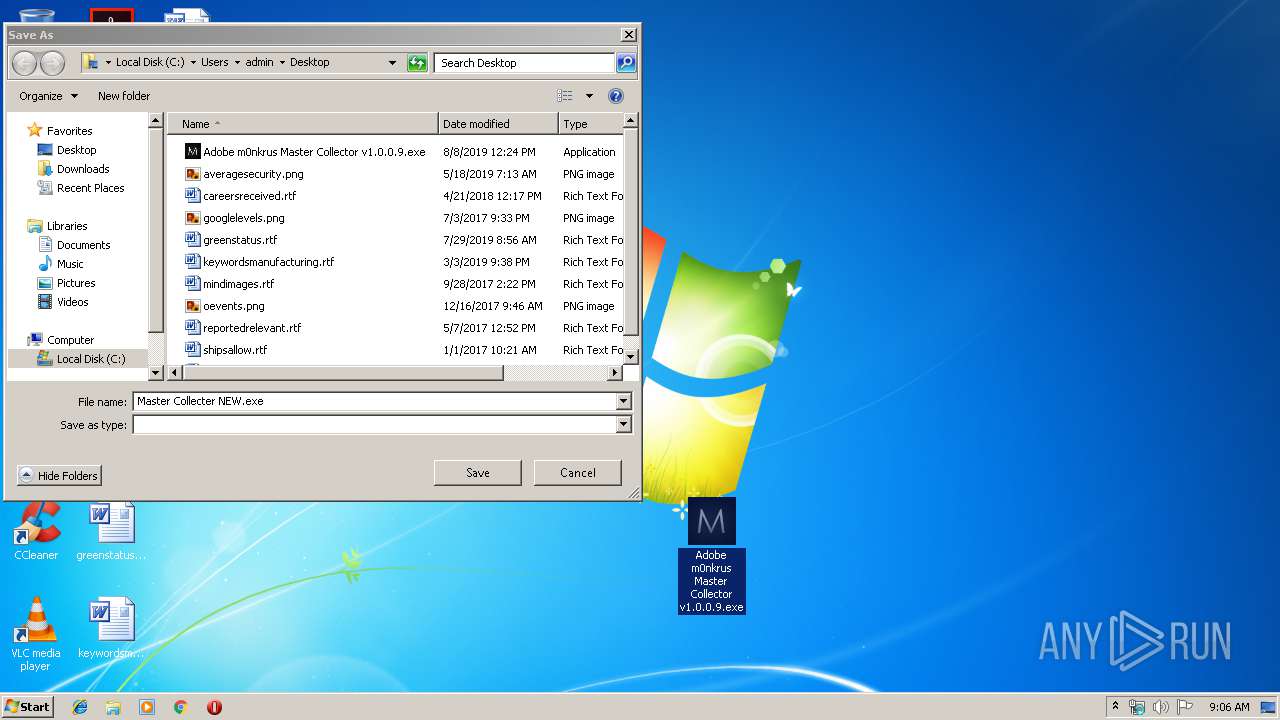Viewport: 1280px width, 720px height.
Task: Click the green Refresh button by the address bar
Action: (x=418, y=63)
